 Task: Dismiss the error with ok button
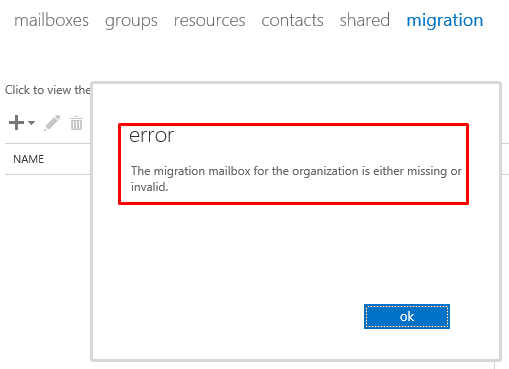(x=407, y=316)
